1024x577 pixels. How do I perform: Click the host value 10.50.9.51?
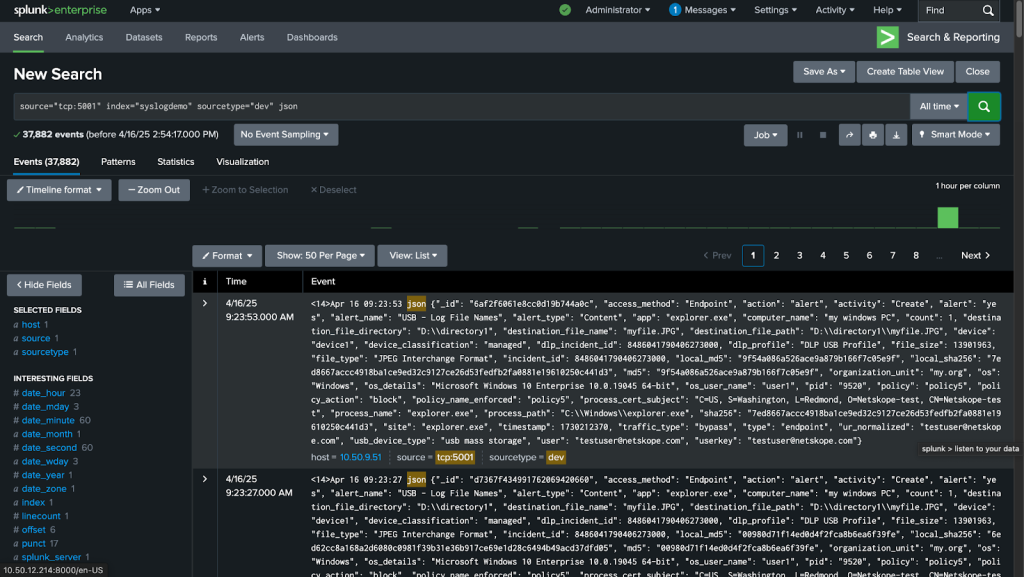coord(360,458)
